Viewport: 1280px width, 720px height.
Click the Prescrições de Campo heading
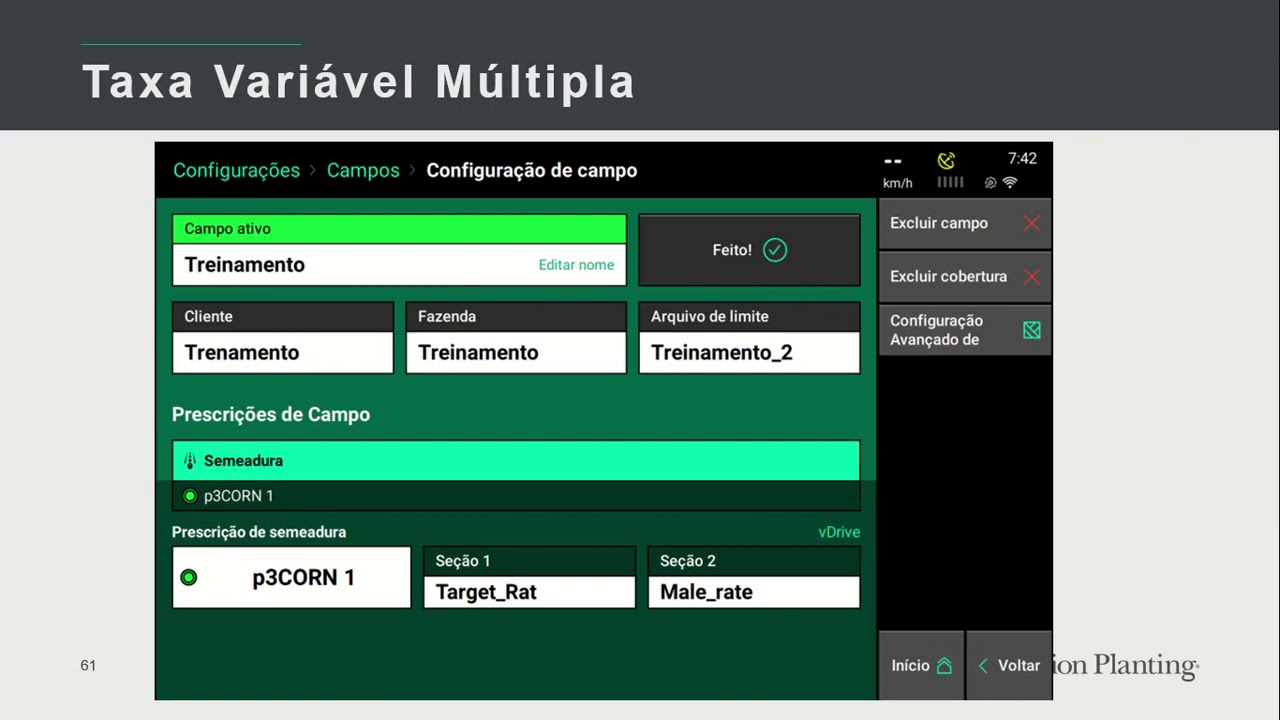pos(271,414)
